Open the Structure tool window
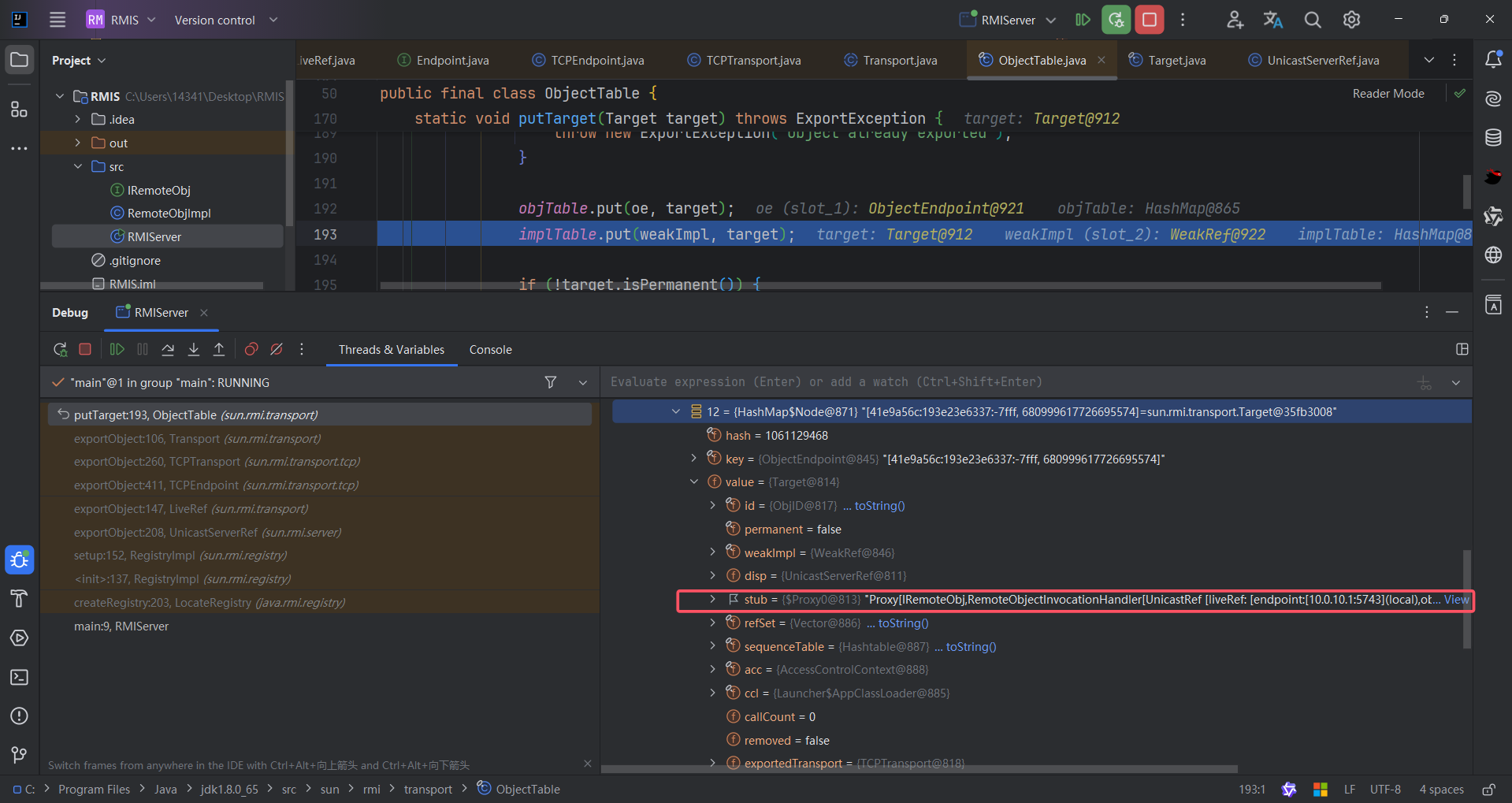This screenshot has width=1512, height=803. click(20, 109)
